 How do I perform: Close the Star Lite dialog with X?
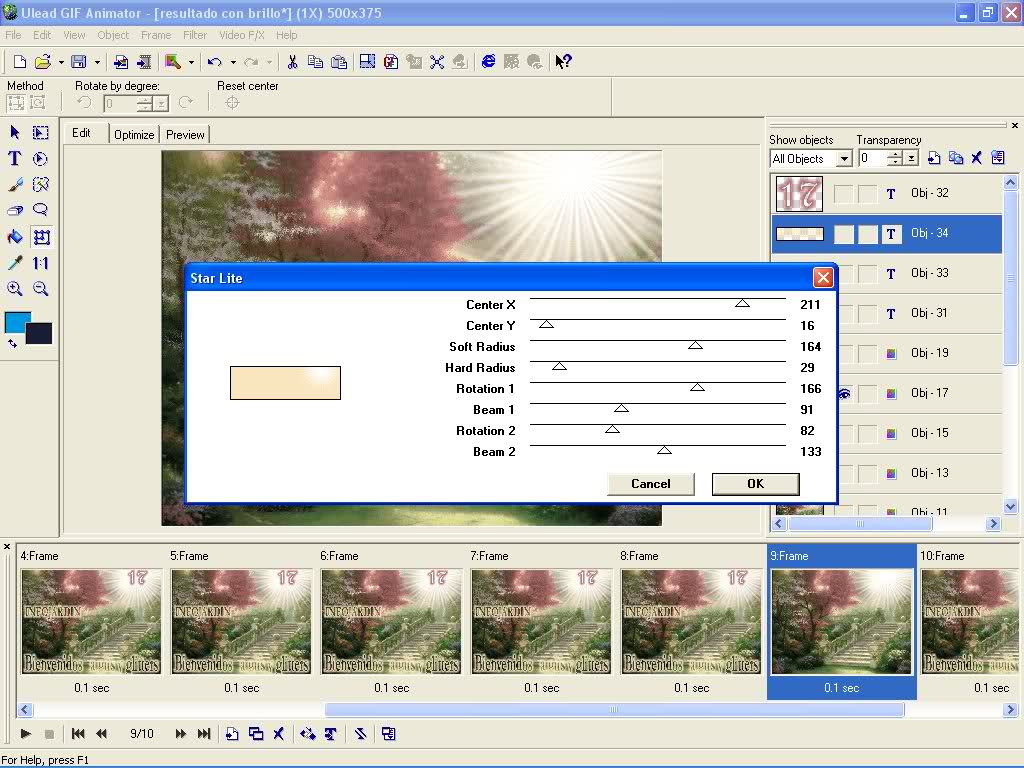[823, 278]
